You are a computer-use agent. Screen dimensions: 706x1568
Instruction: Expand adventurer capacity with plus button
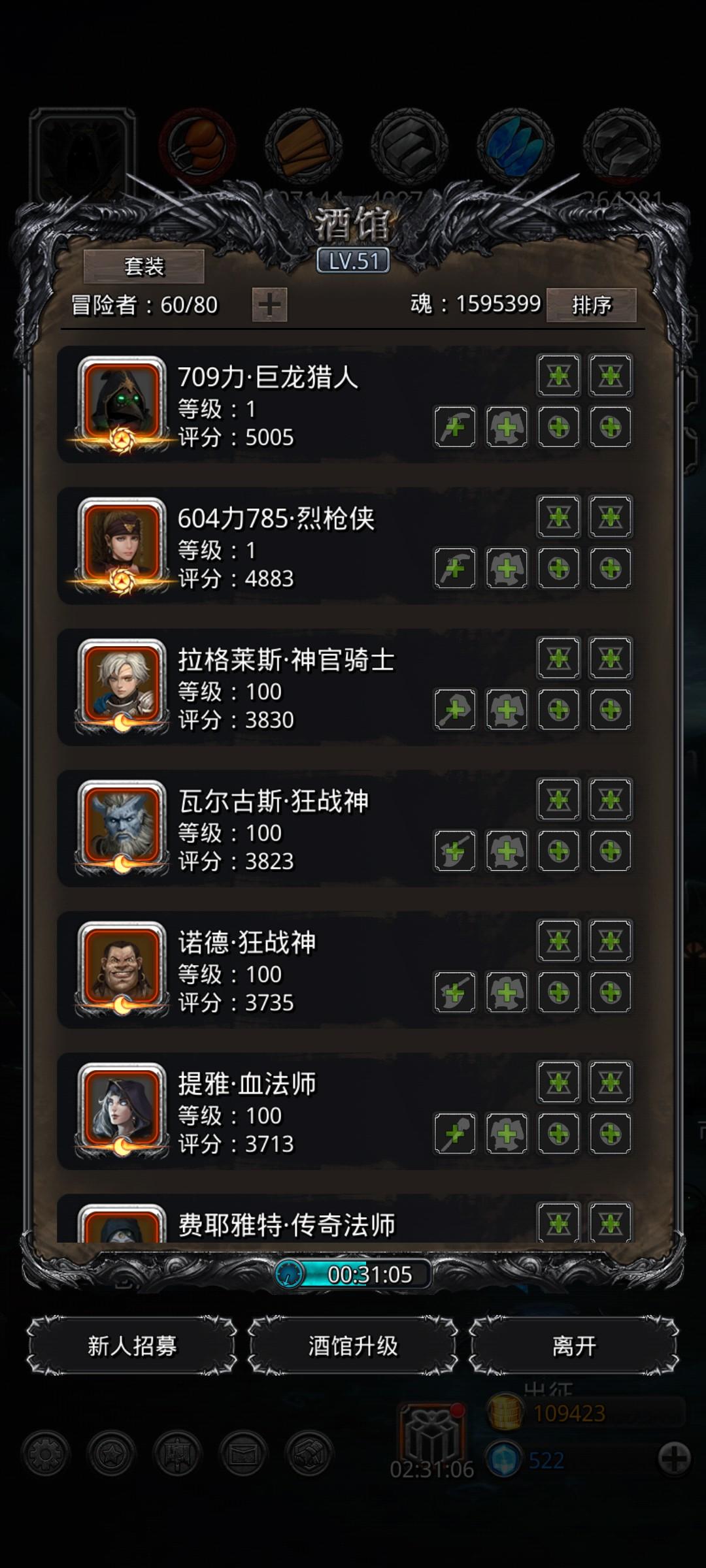coord(270,305)
